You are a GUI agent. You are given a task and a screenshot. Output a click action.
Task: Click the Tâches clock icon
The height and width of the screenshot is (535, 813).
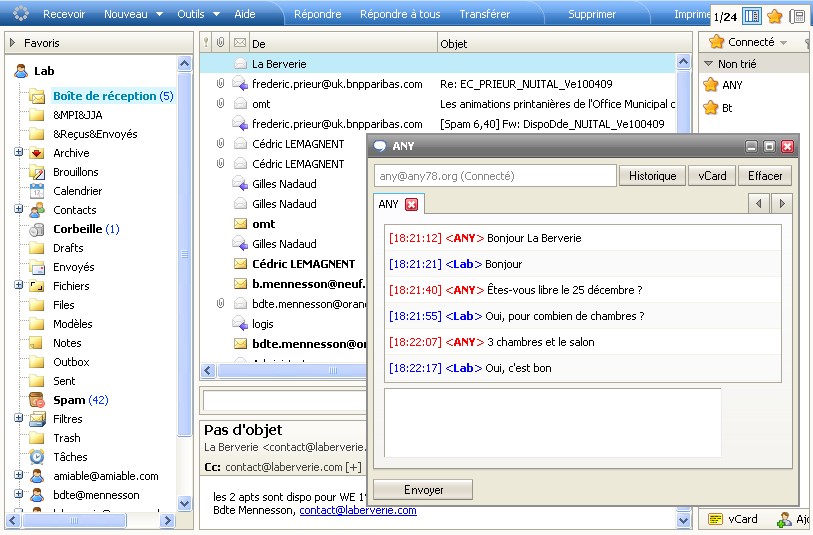(37, 457)
